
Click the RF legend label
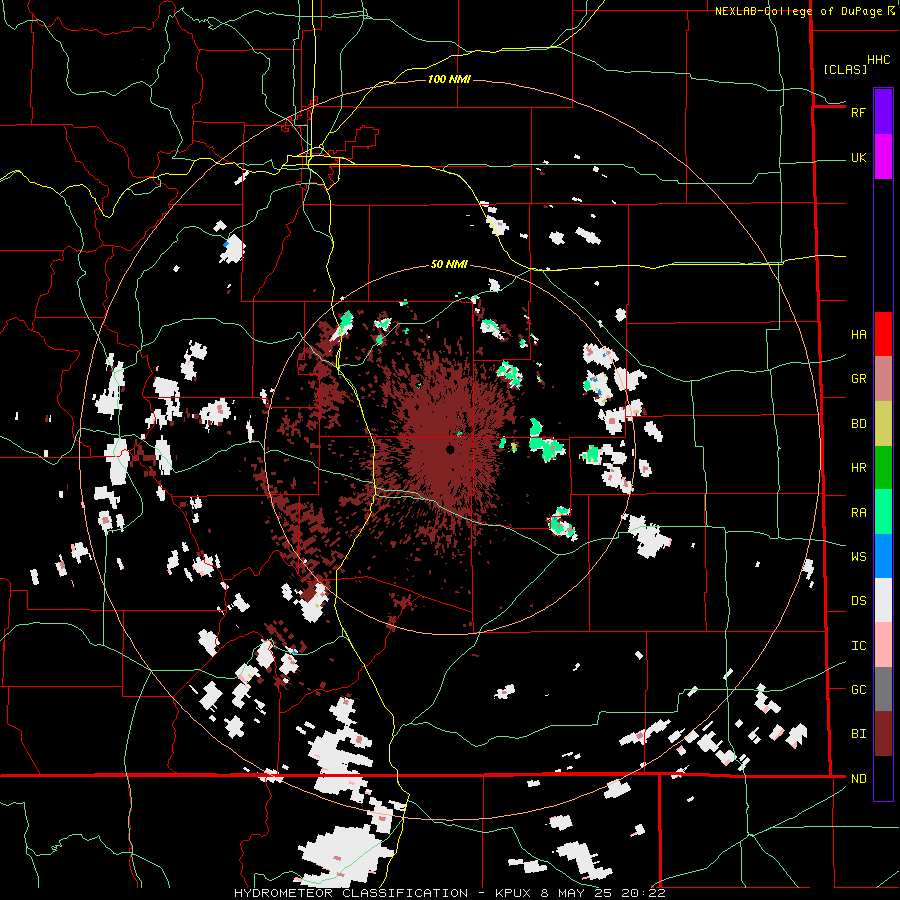coord(858,112)
